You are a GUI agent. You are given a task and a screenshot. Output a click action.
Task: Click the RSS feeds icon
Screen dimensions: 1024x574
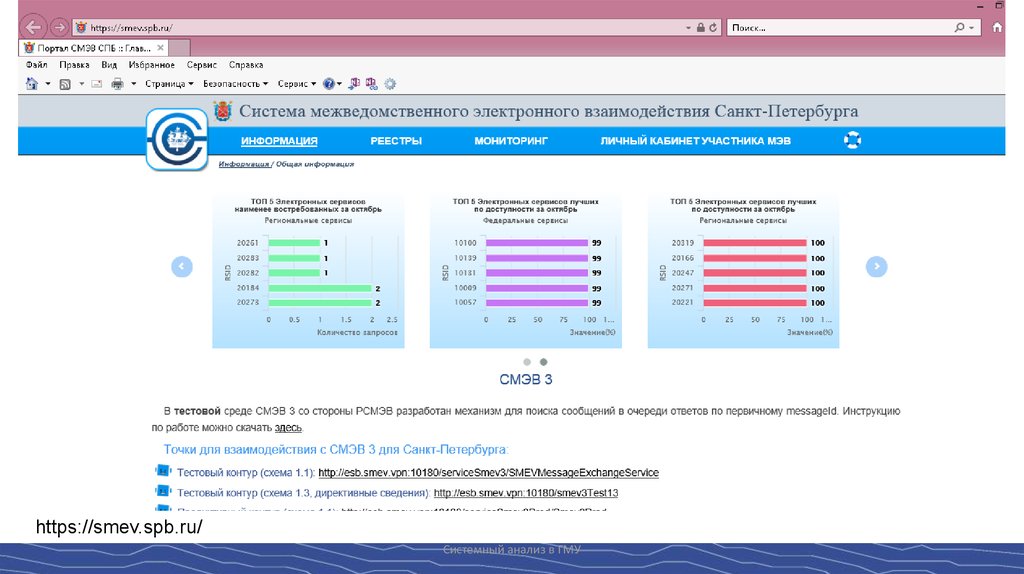point(65,84)
